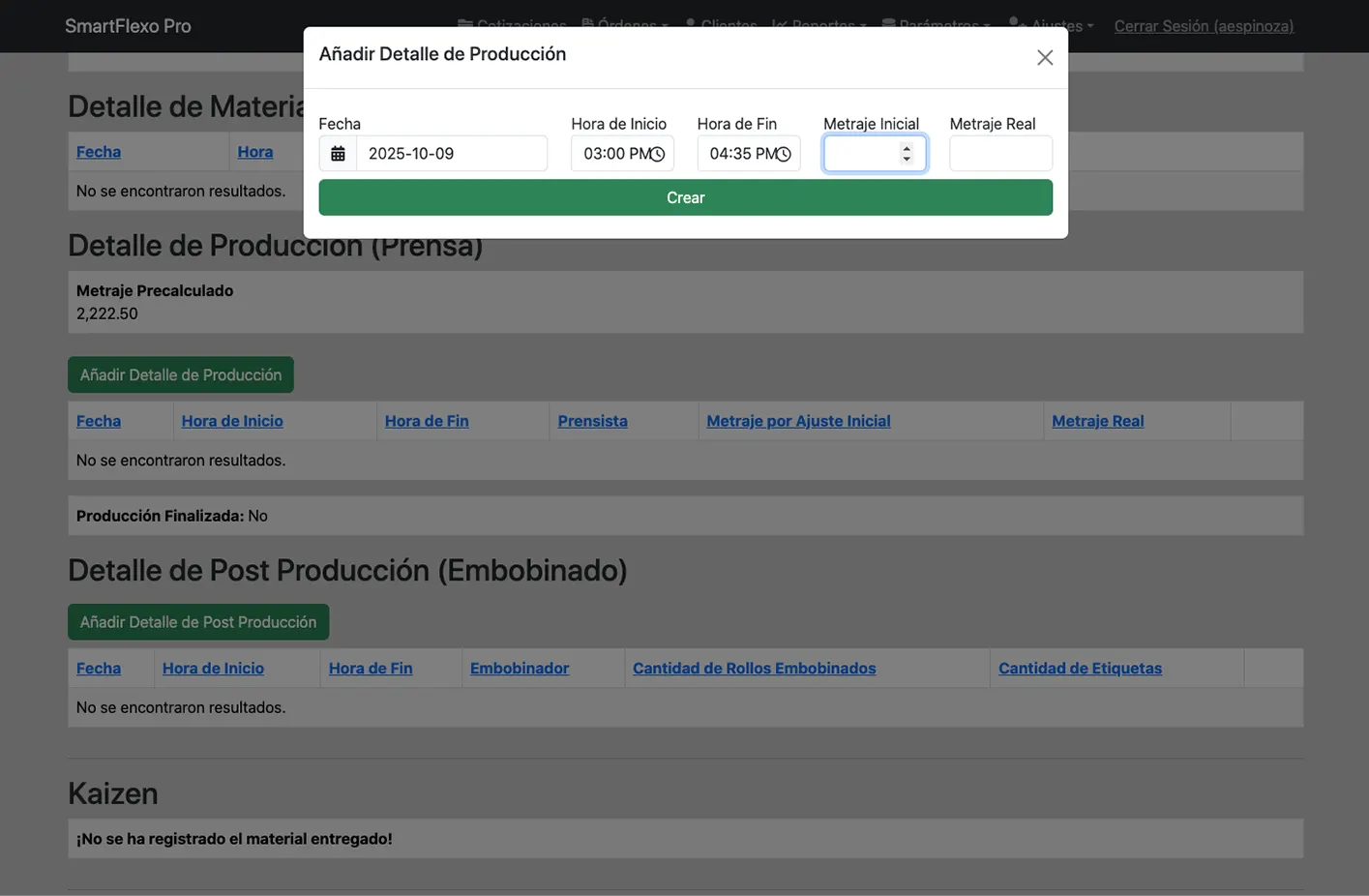Screen dimensions: 1369x896
Task: Sort by the Embobinador column header
Action: tap(519, 669)
